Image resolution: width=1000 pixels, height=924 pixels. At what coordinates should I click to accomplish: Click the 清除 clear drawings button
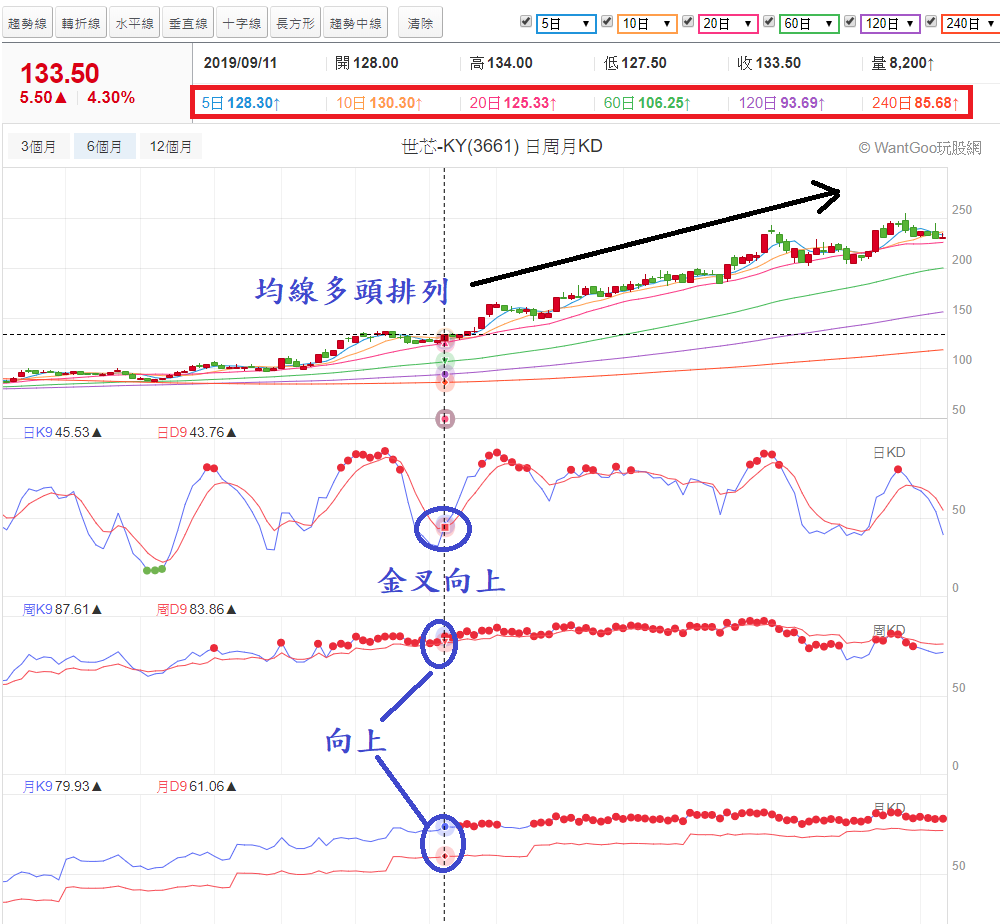(x=421, y=23)
